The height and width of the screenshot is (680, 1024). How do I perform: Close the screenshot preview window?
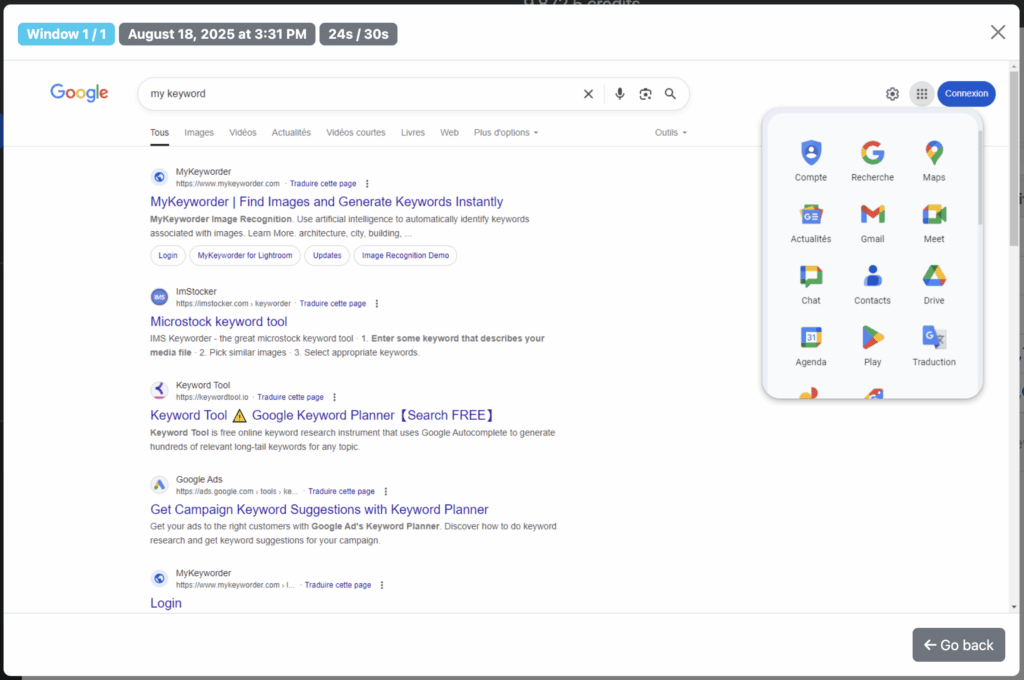pos(997,32)
